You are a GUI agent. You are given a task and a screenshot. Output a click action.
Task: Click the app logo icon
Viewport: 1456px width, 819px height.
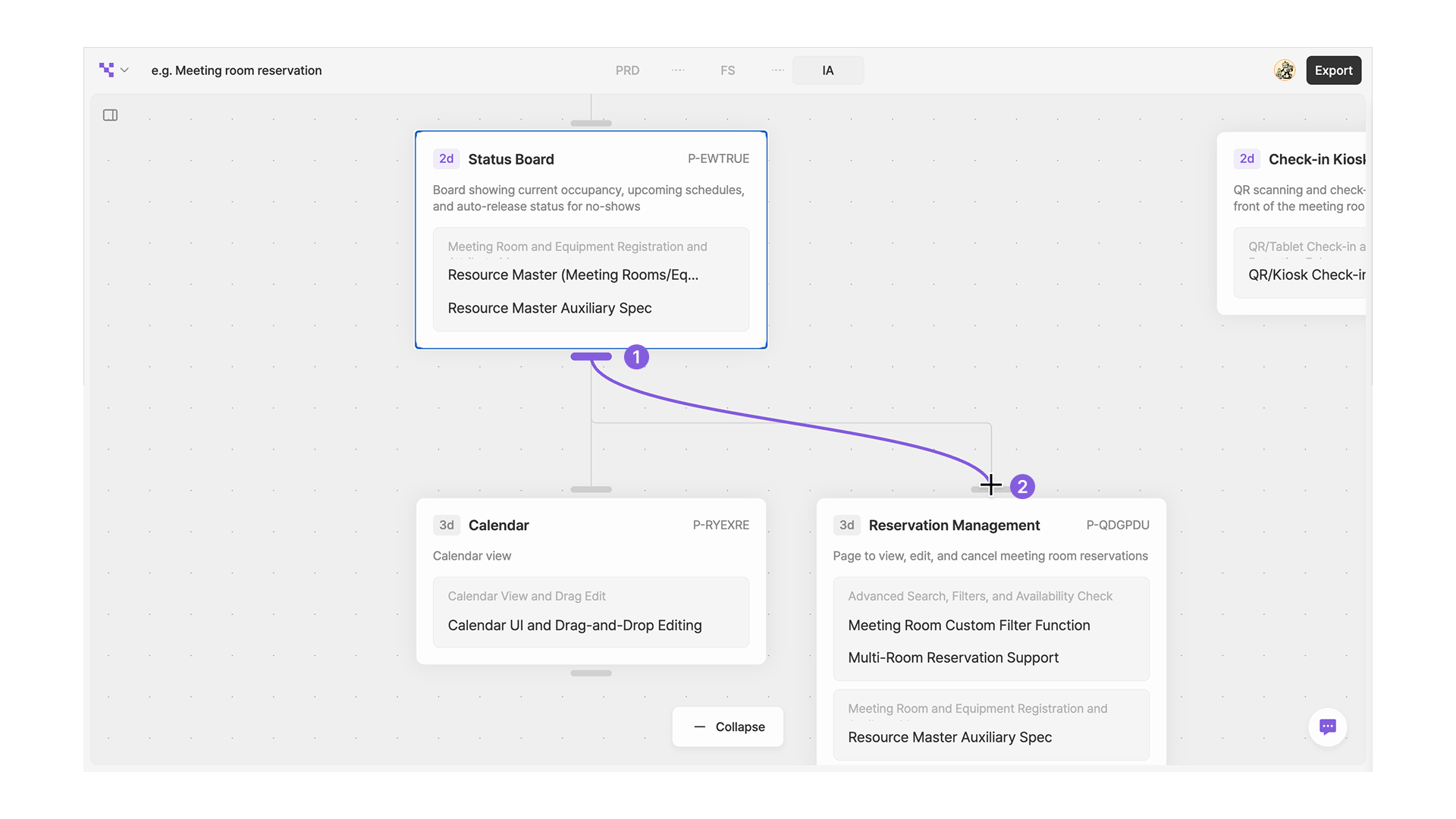point(106,70)
